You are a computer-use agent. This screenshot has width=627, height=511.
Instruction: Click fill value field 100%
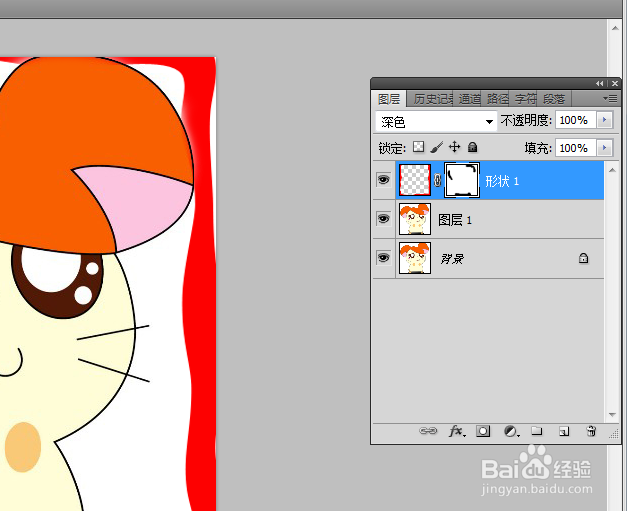click(x=575, y=148)
